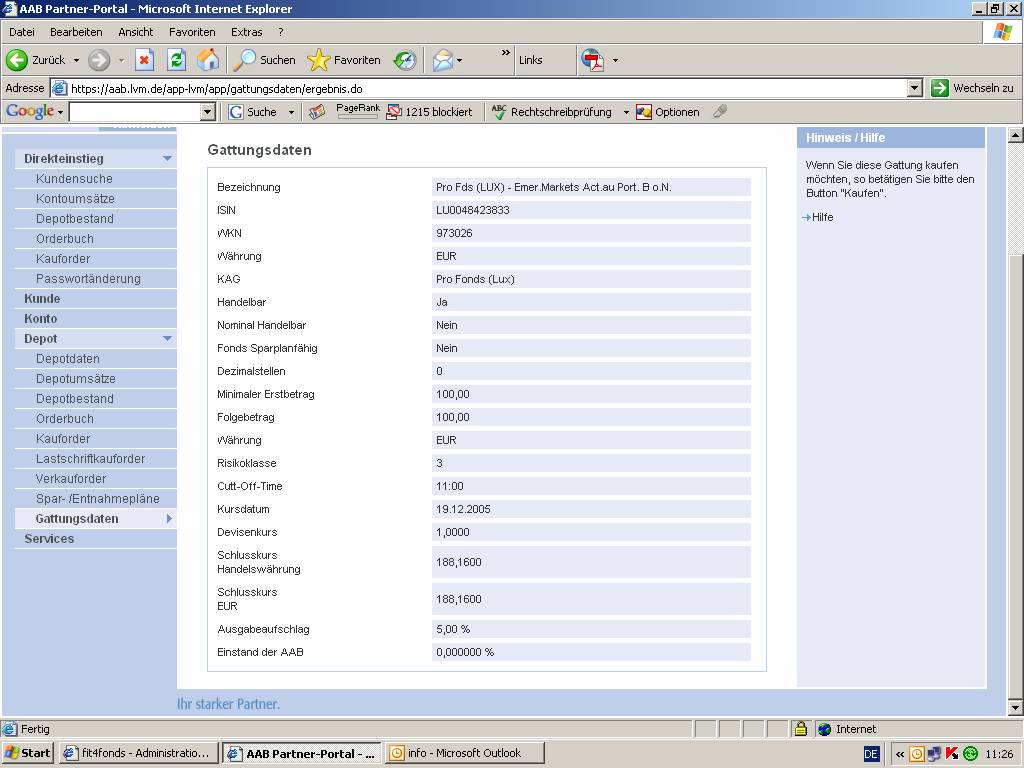Refresh the page with green arrows icon
Image resolution: width=1024 pixels, height=768 pixels.
(x=176, y=60)
